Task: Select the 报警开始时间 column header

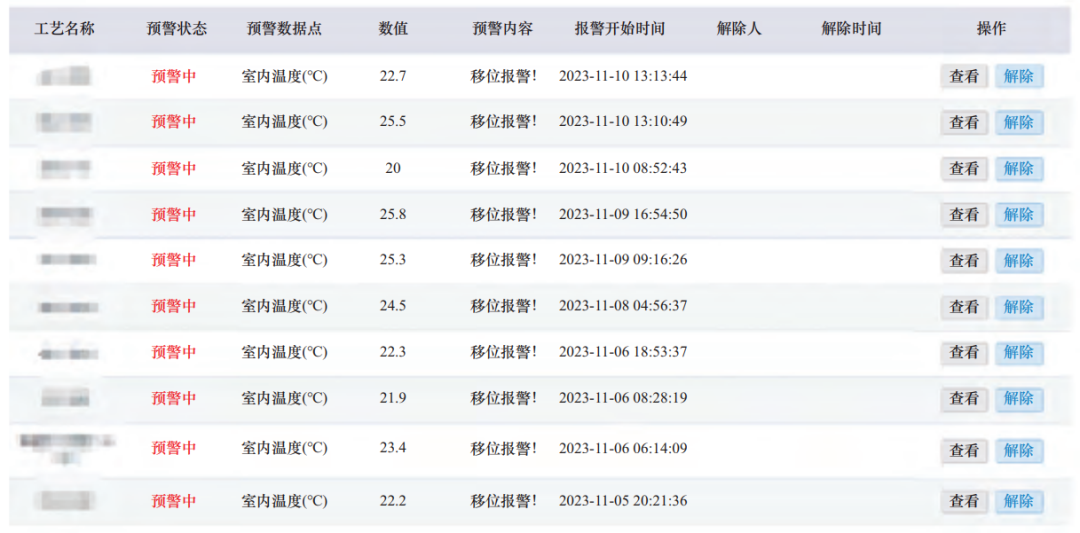Action: click(x=619, y=28)
